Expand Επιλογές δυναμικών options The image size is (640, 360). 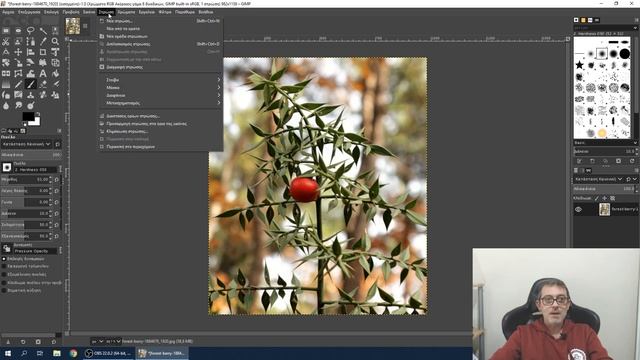(x=4, y=259)
